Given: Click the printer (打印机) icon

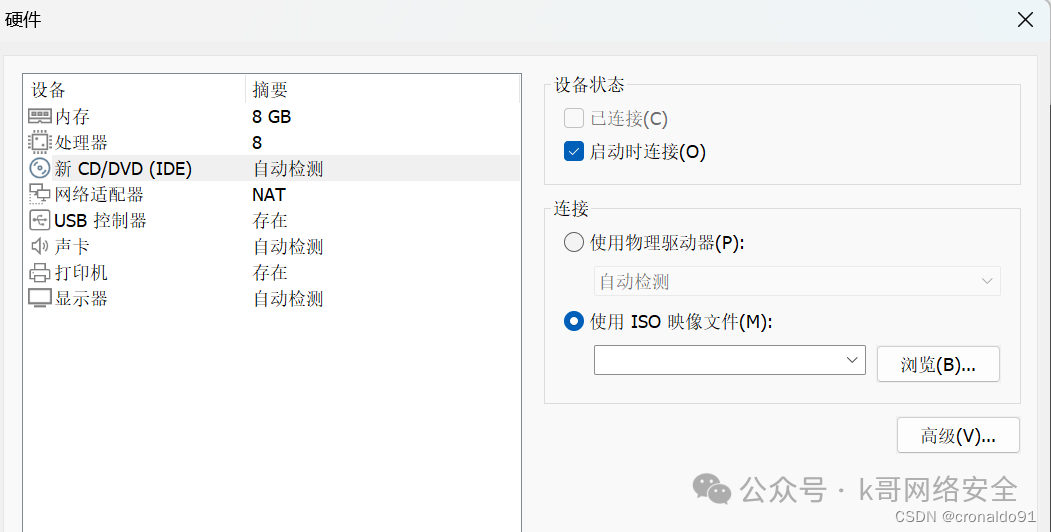Looking at the screenshot, I should [x=40, y=273].
